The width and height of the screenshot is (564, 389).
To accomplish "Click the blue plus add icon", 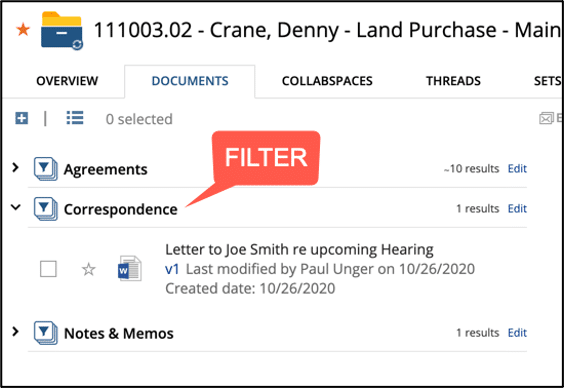I will point(22,118).
